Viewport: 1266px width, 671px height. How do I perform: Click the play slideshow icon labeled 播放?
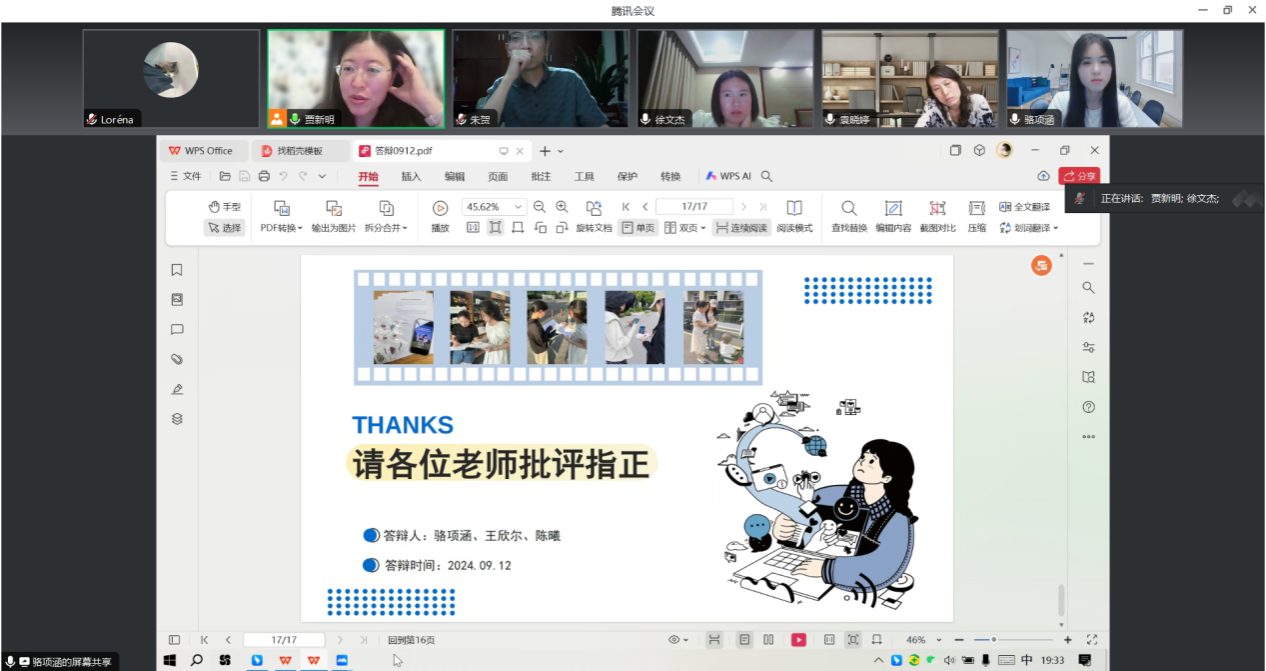[440, 215]
